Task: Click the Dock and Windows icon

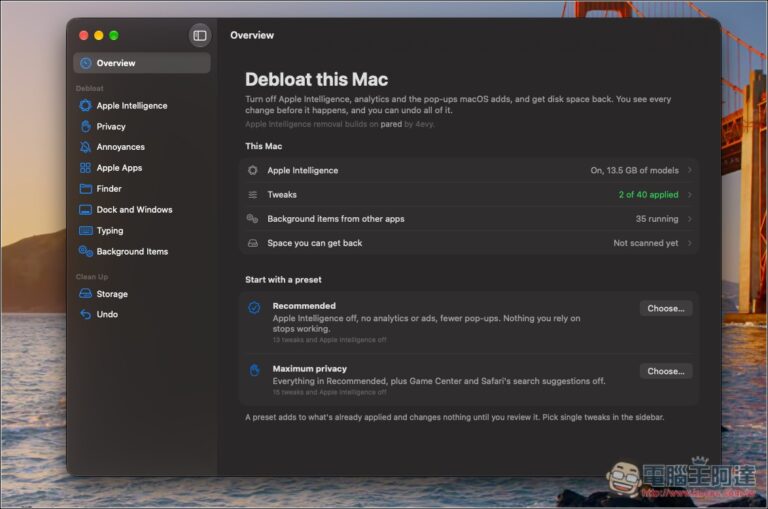Action: tap(86, 210)
